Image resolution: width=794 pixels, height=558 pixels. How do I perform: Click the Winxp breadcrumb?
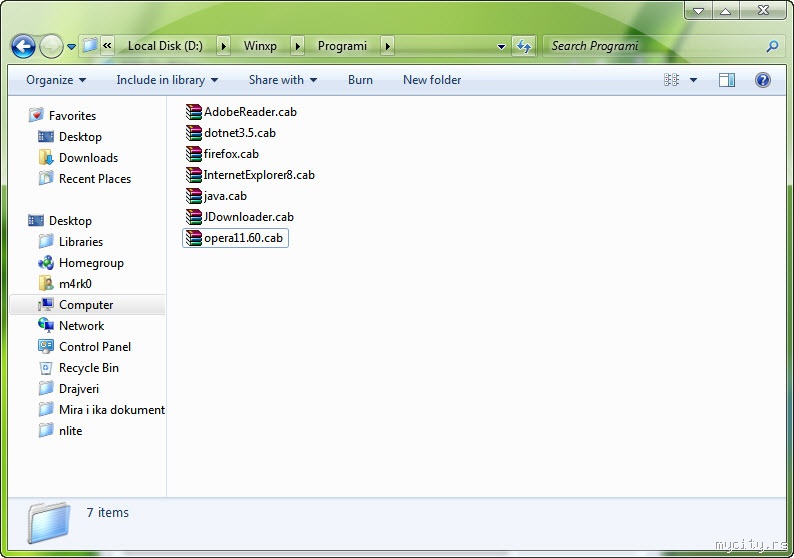coord(260,46)
